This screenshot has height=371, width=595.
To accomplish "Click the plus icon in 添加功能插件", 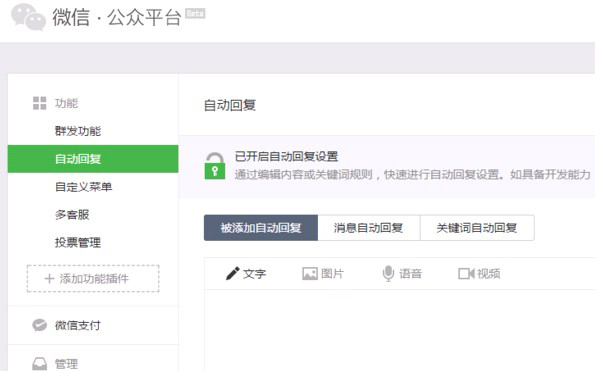I will (49, 279).
